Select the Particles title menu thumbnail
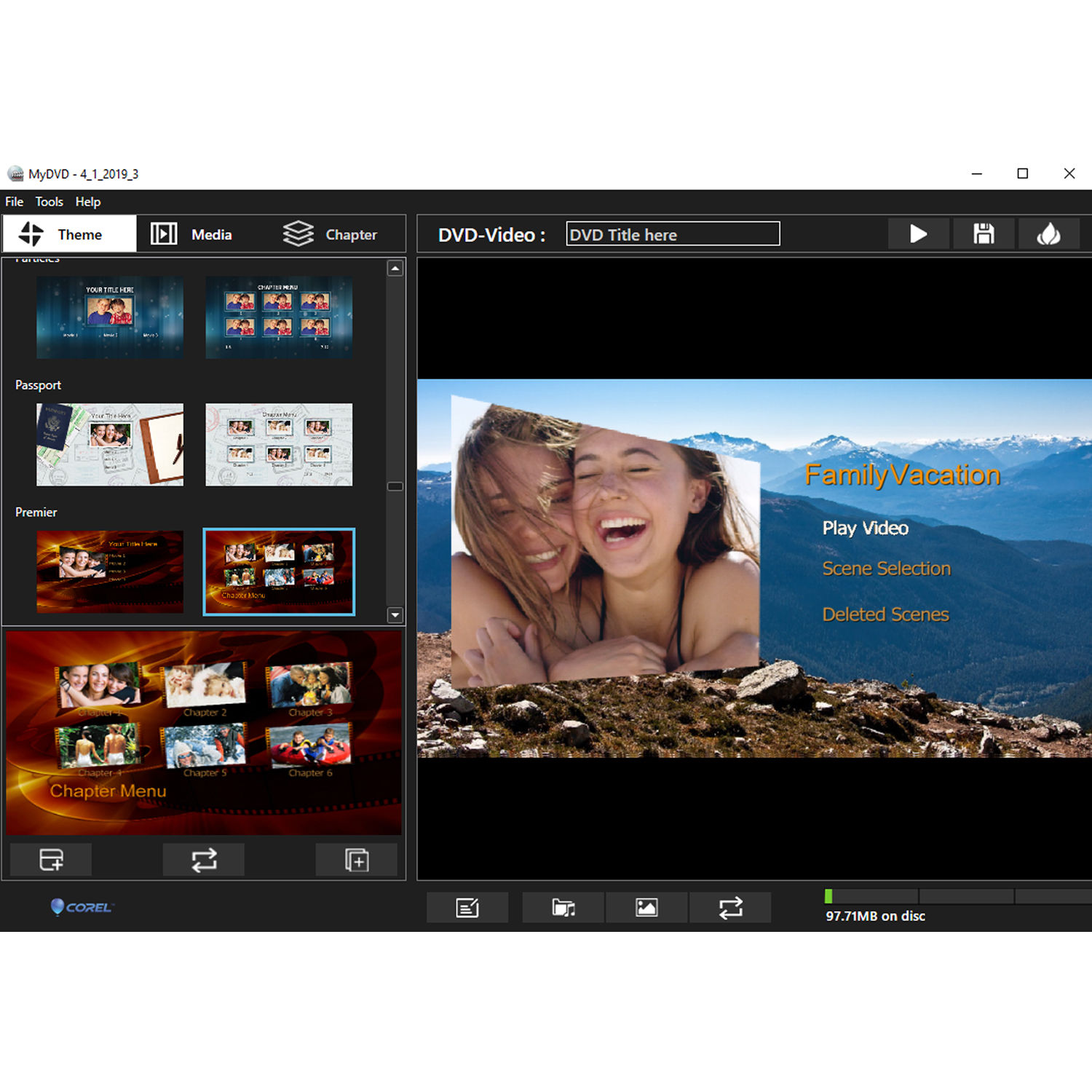This screenshot has height=1092, width=1092. click(110, 317)
